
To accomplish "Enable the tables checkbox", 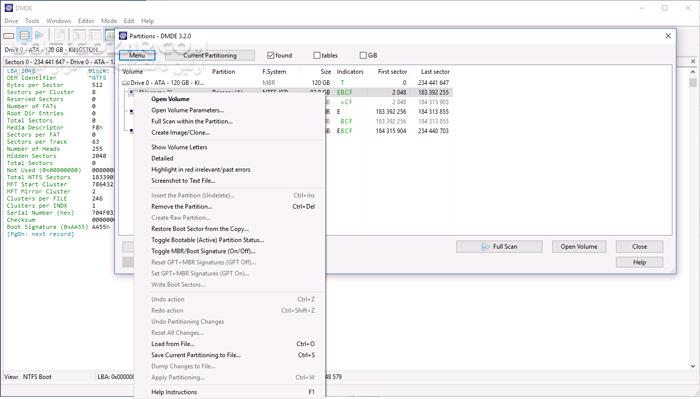I will pyautogui.click(x=317, y=55).
